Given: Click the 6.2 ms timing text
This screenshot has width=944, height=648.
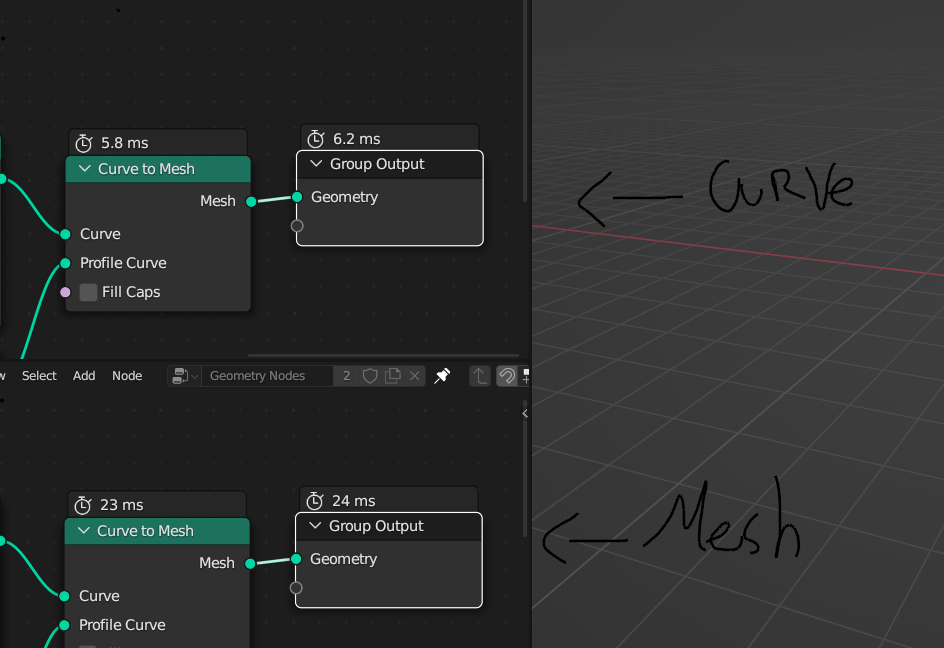Looking at the screenshot, I should 356,139.
